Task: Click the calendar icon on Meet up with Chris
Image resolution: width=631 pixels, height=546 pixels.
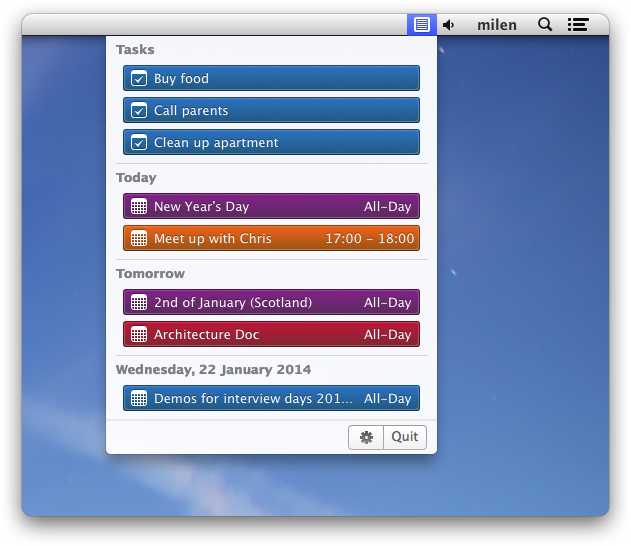Action: coord(139,238)
